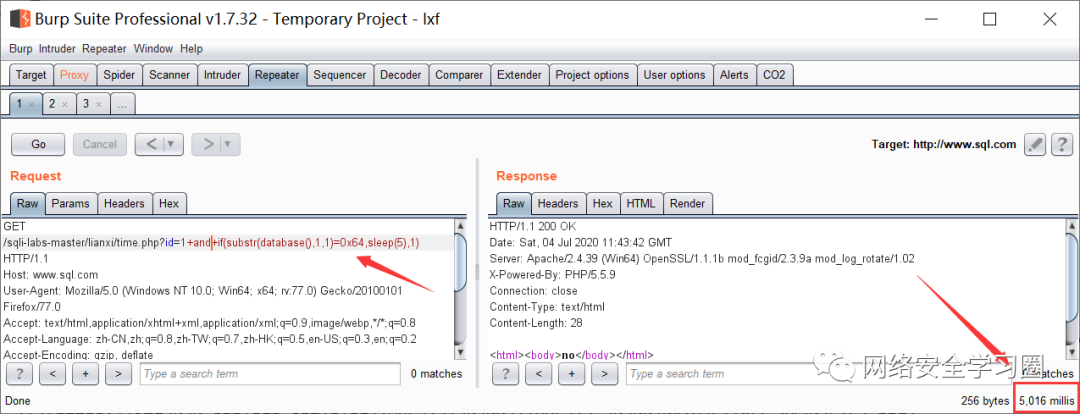Viewport: 1080px width, 414px height.
Task: Click the request search plus options button
Action: click(85, 374)
